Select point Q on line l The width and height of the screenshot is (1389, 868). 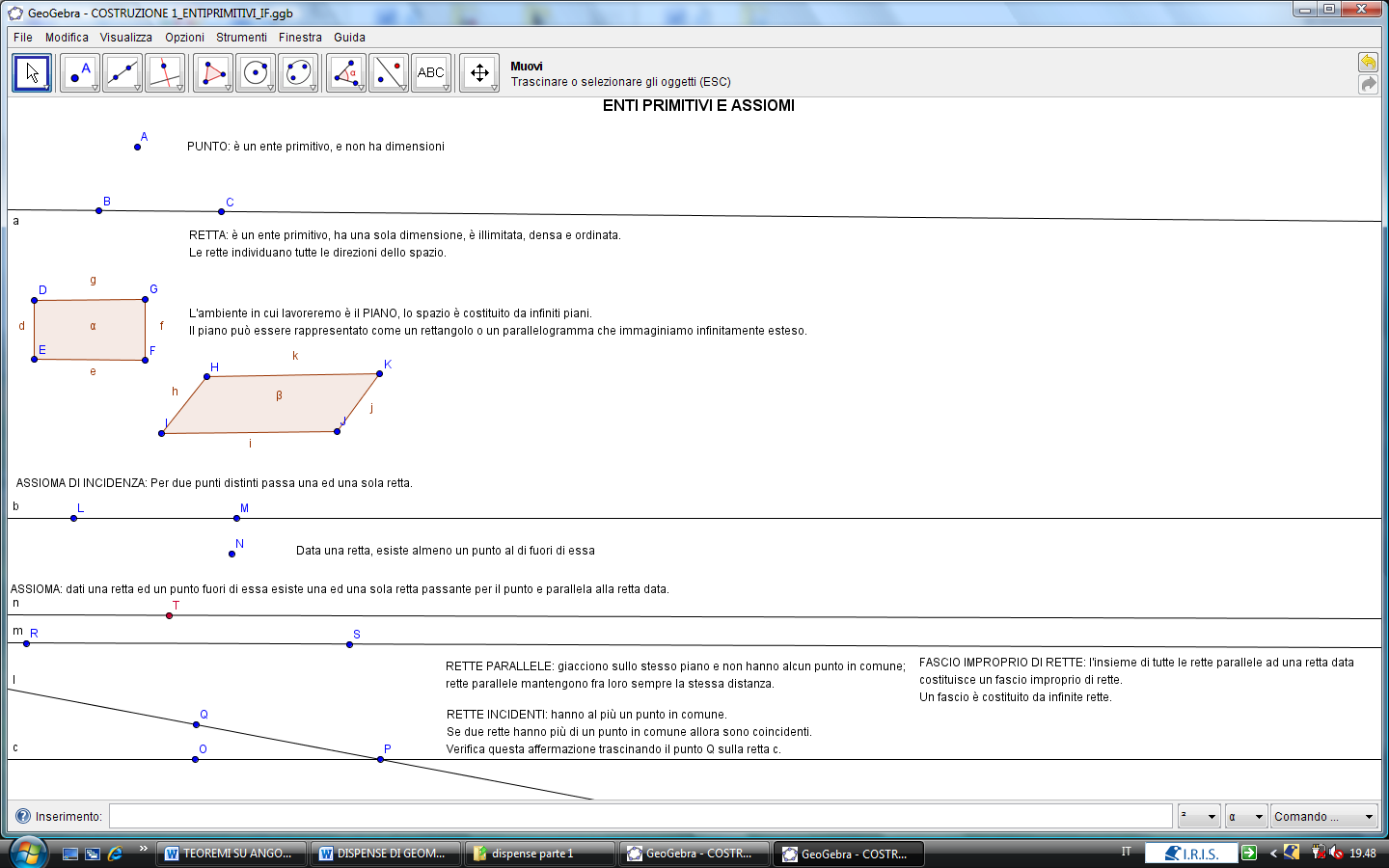[x=196, y=724]
